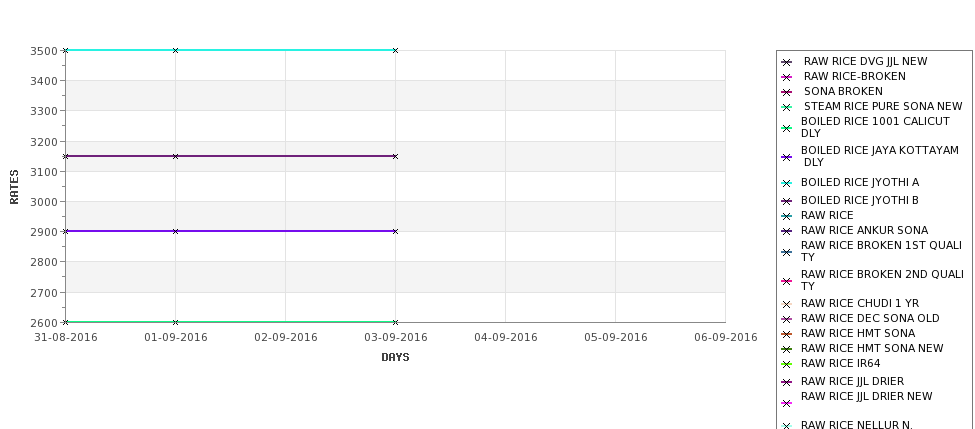Click the RAW RICE DVG JJL NEW legend marker
Viewport: 975px width, 429px height.
point(786,62)
